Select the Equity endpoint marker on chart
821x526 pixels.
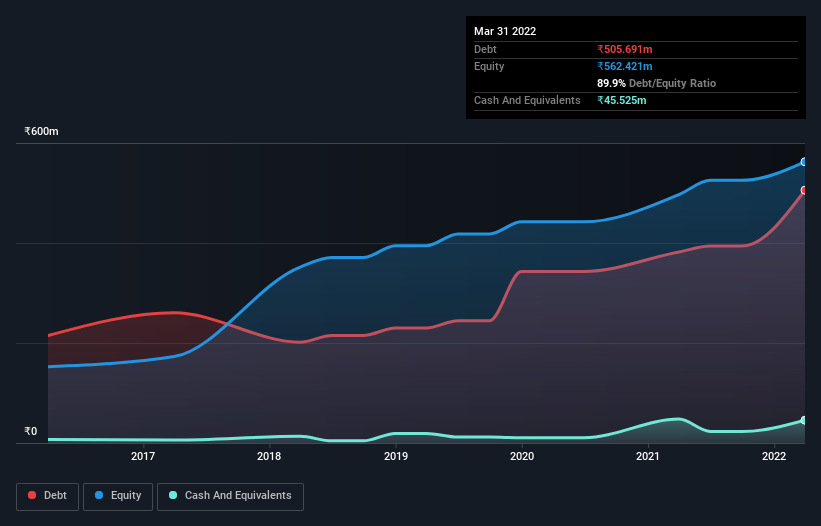[x=804, y=162]
